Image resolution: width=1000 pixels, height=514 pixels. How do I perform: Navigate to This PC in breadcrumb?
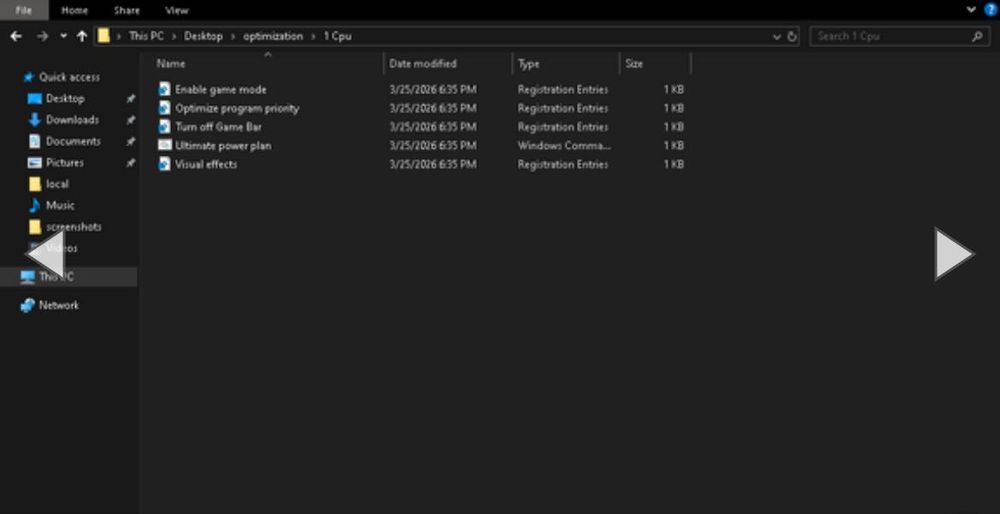point(146,36)
